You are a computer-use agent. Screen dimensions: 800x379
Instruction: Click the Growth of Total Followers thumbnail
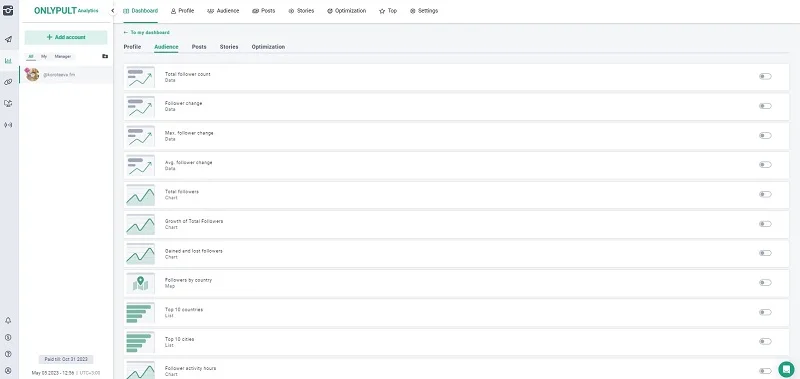pos(140,224)
